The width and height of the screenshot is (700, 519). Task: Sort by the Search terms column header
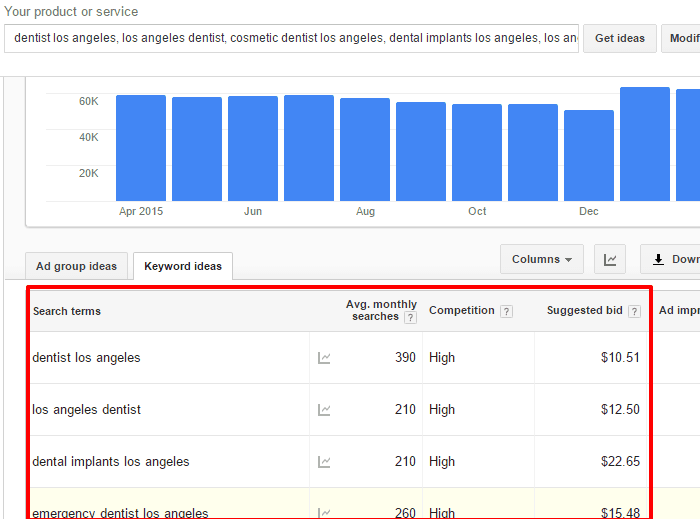pos(67,311)
